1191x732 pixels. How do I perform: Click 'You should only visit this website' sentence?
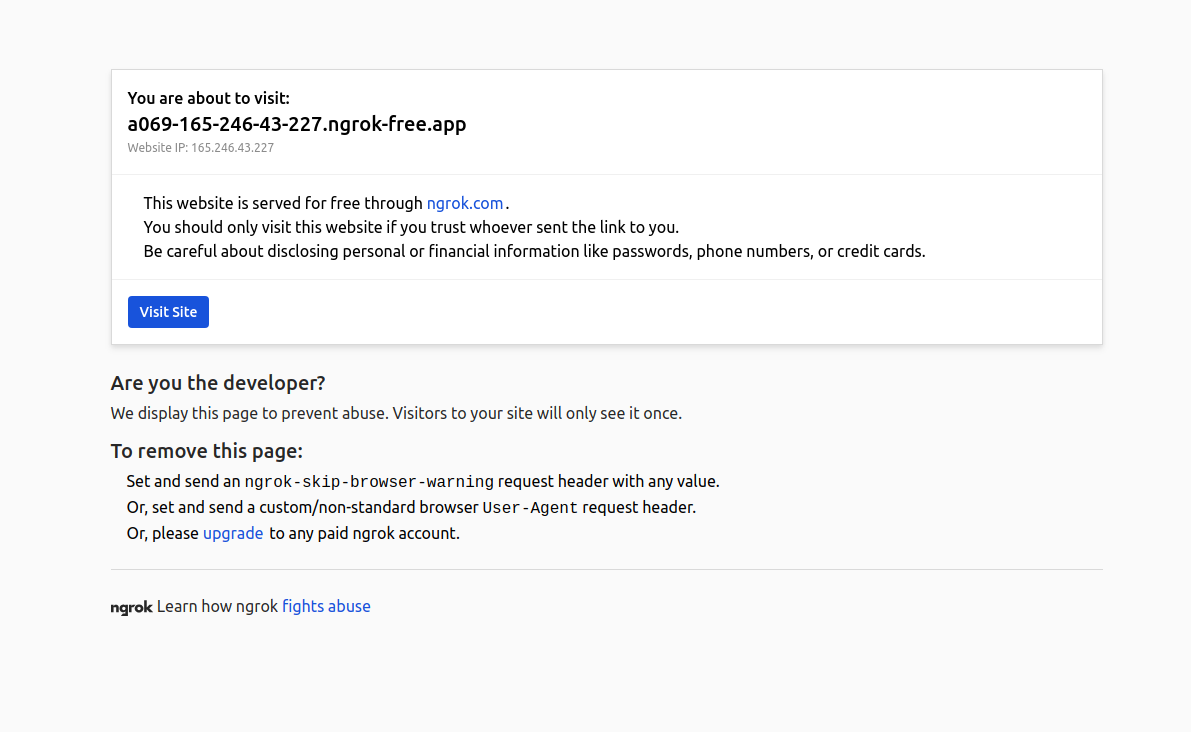[x=411, y=227]
